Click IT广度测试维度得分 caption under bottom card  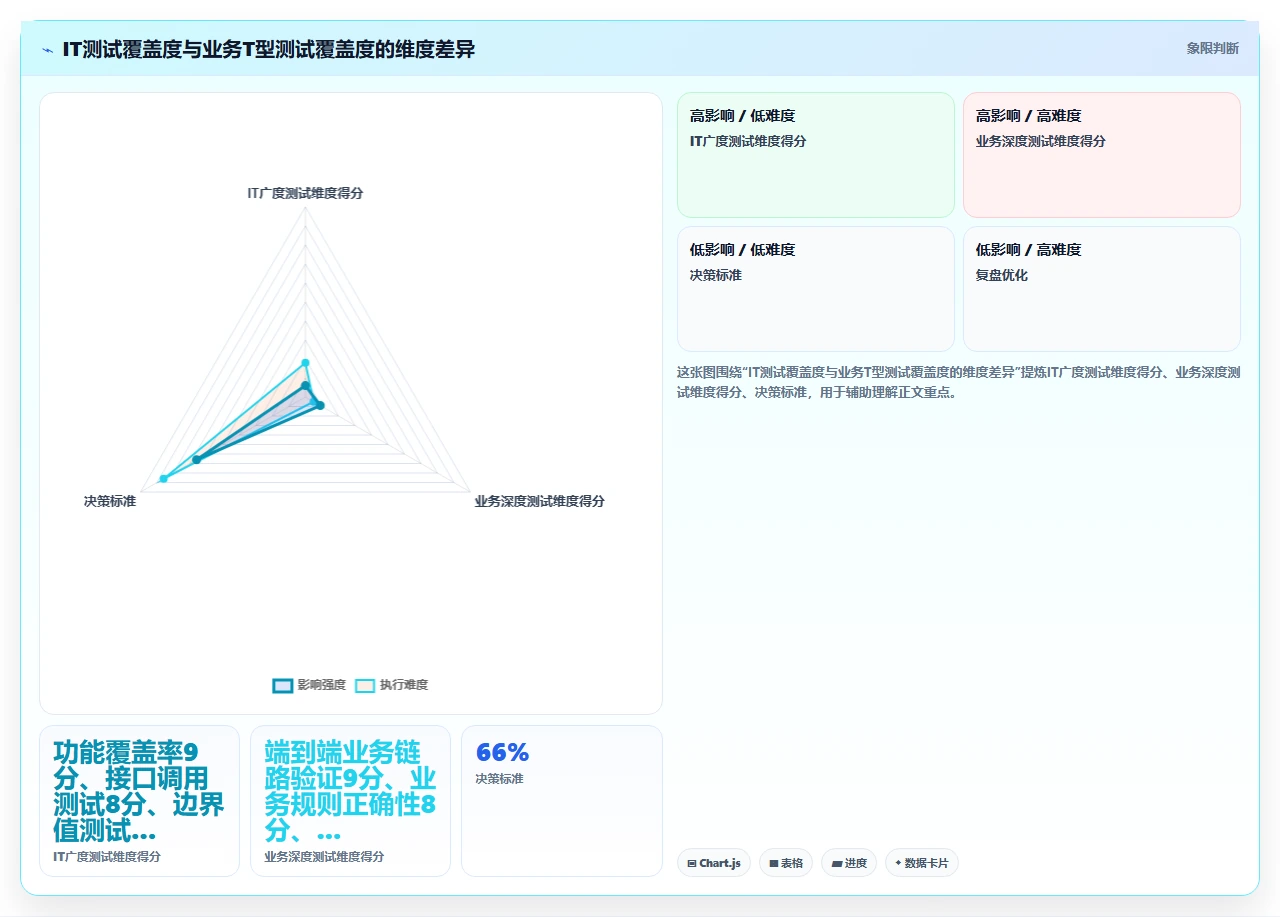pos(107,857)
